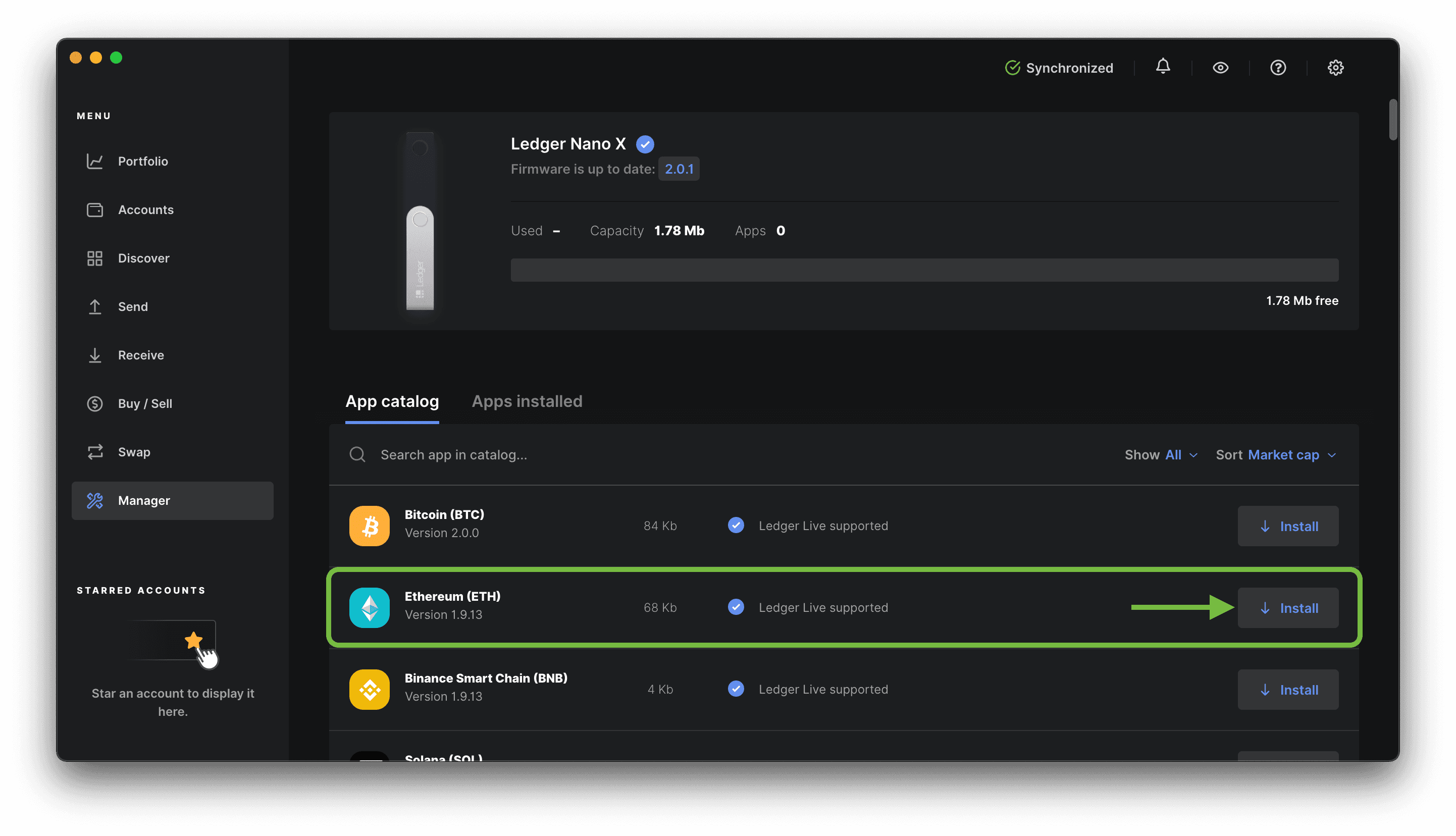Click the Binance Smart Chain app icon
This screenshot has height=836, width=1456.
[x=369, y=690]
